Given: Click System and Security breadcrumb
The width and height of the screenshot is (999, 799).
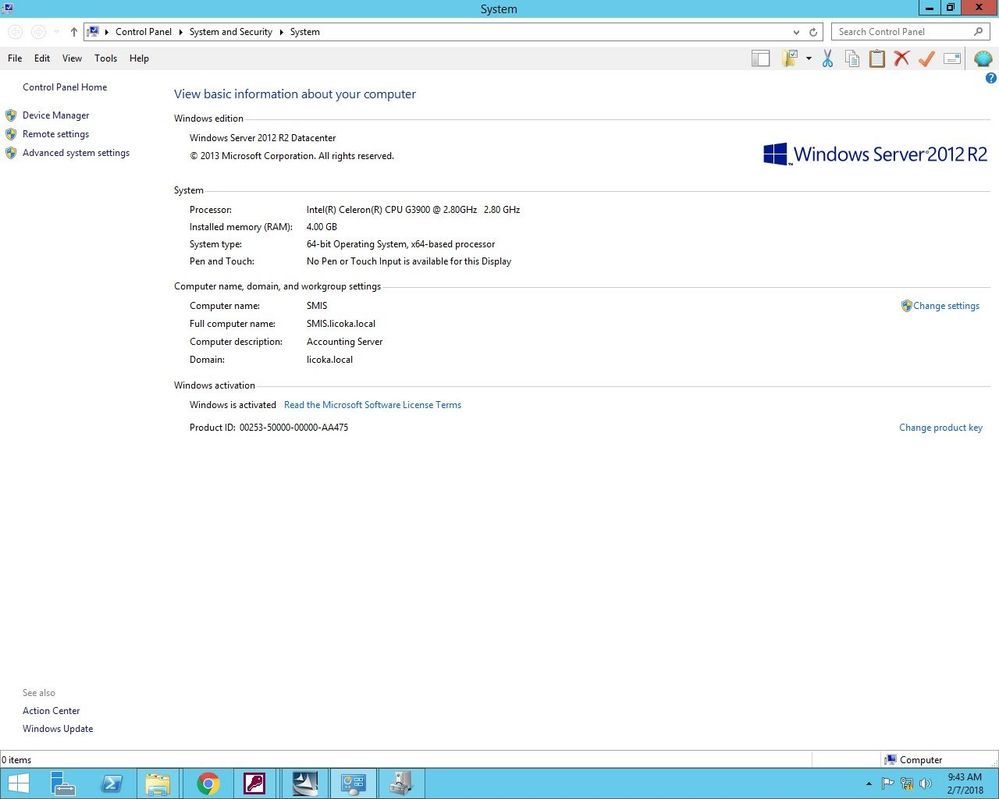Looking at the screenshot, I should [x=231, y=32].
